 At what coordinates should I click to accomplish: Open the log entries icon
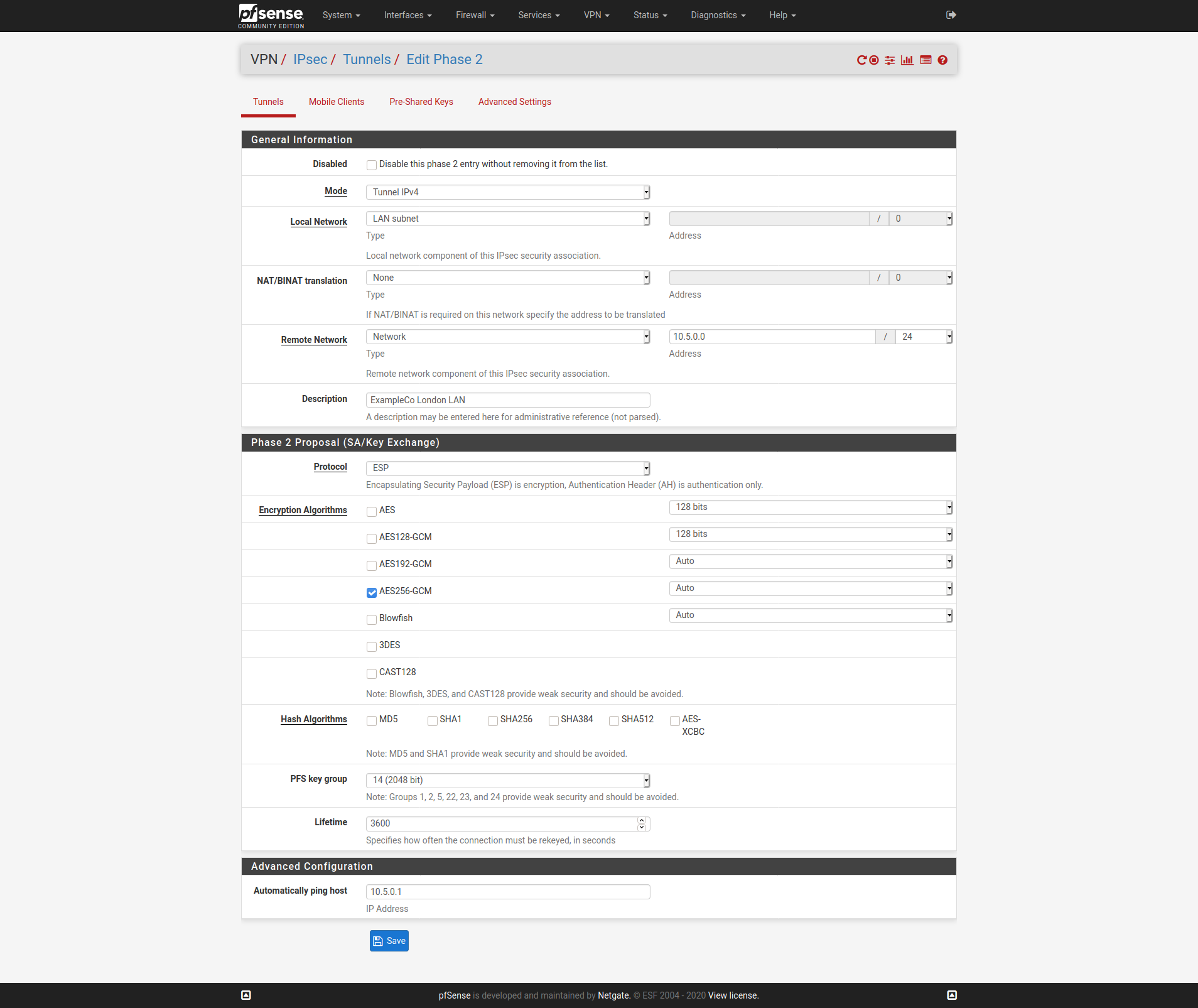(x=925, y=60)
